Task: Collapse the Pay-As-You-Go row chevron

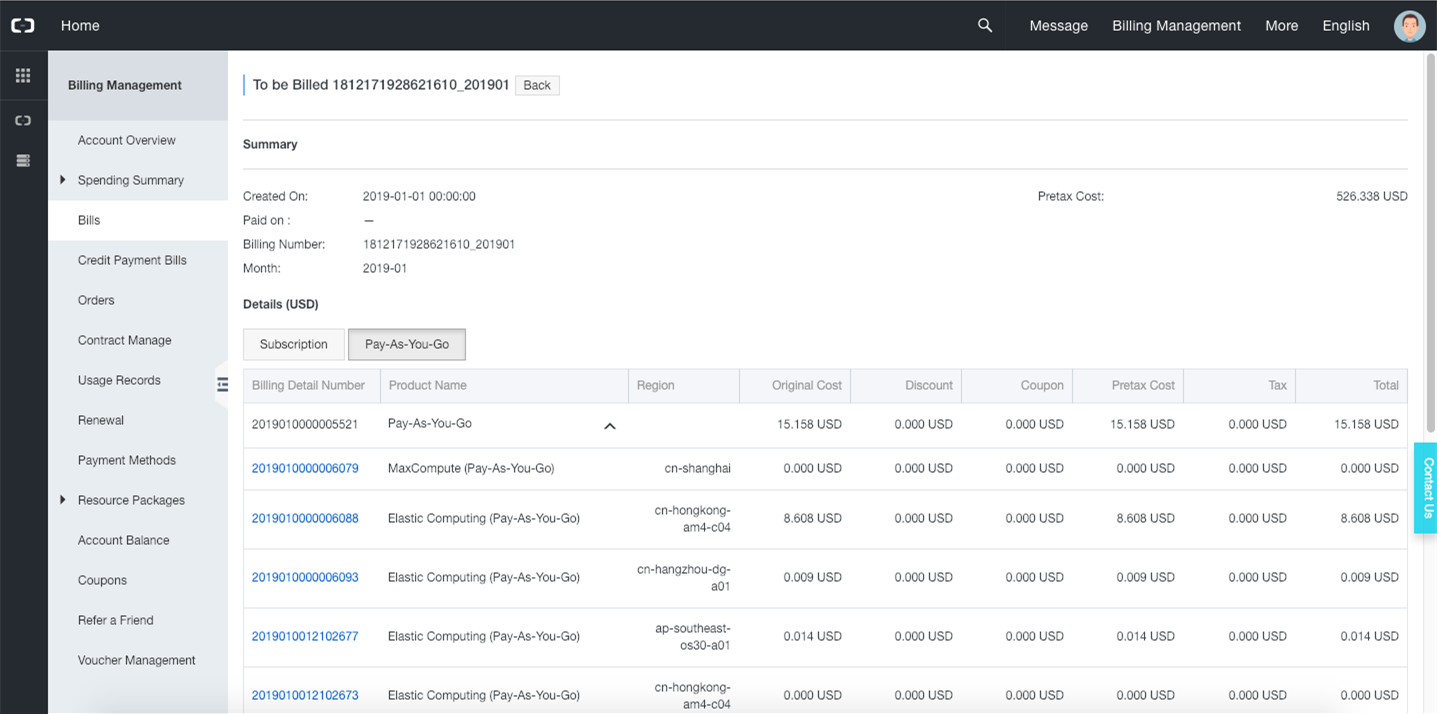Action: click(x=609, y=426)
